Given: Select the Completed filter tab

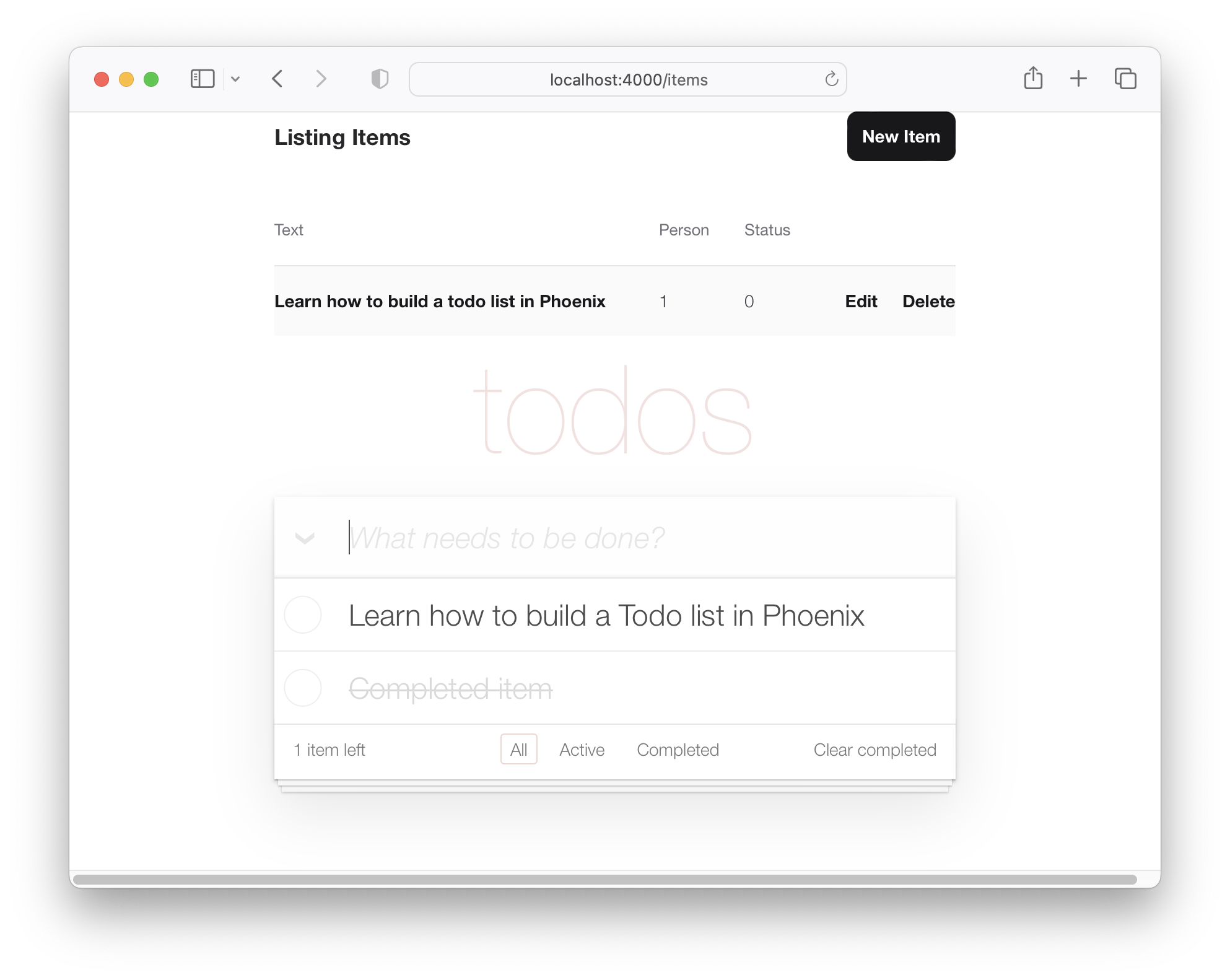Looking at the screenshot, I should (677, 749).
